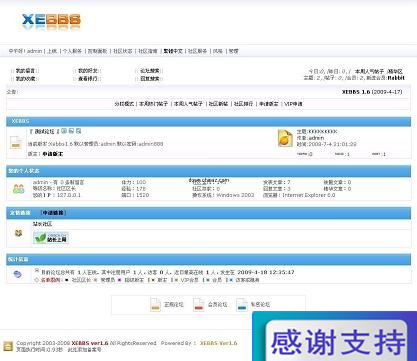Viewport: 417px width, 361px height.
Task: Open the 风格 style menu
Action: pos(218,51)
